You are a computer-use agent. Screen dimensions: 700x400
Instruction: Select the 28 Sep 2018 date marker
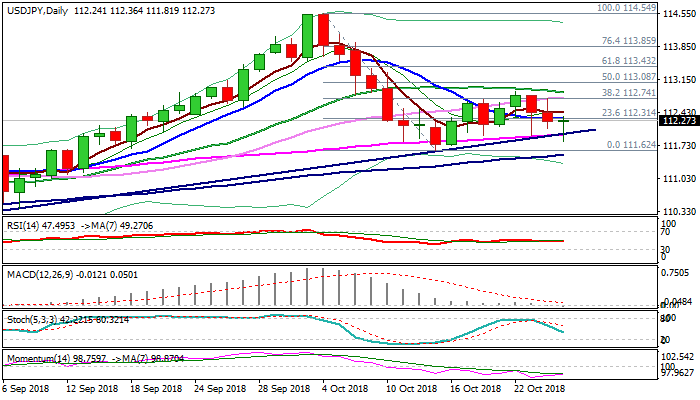(281, 388)
